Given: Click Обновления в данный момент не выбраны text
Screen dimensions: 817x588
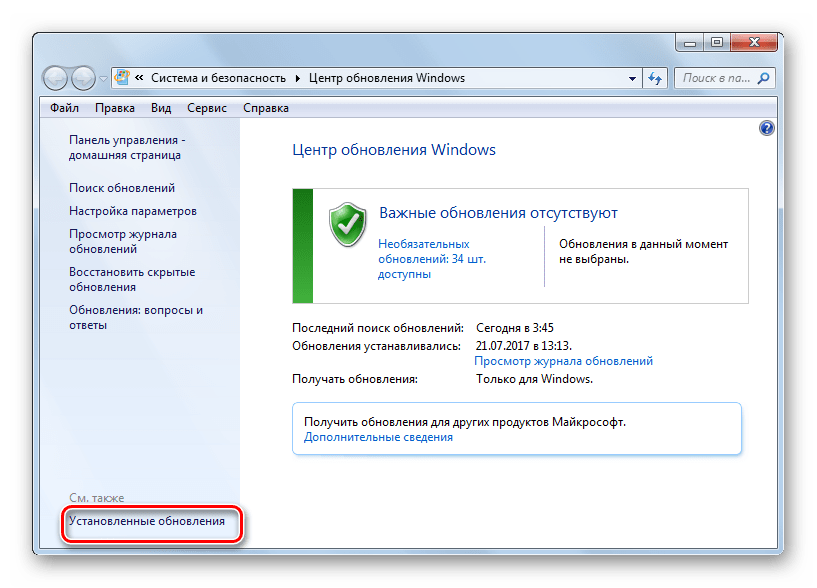Looking at the screenshot, I should (x=643, y=251).
